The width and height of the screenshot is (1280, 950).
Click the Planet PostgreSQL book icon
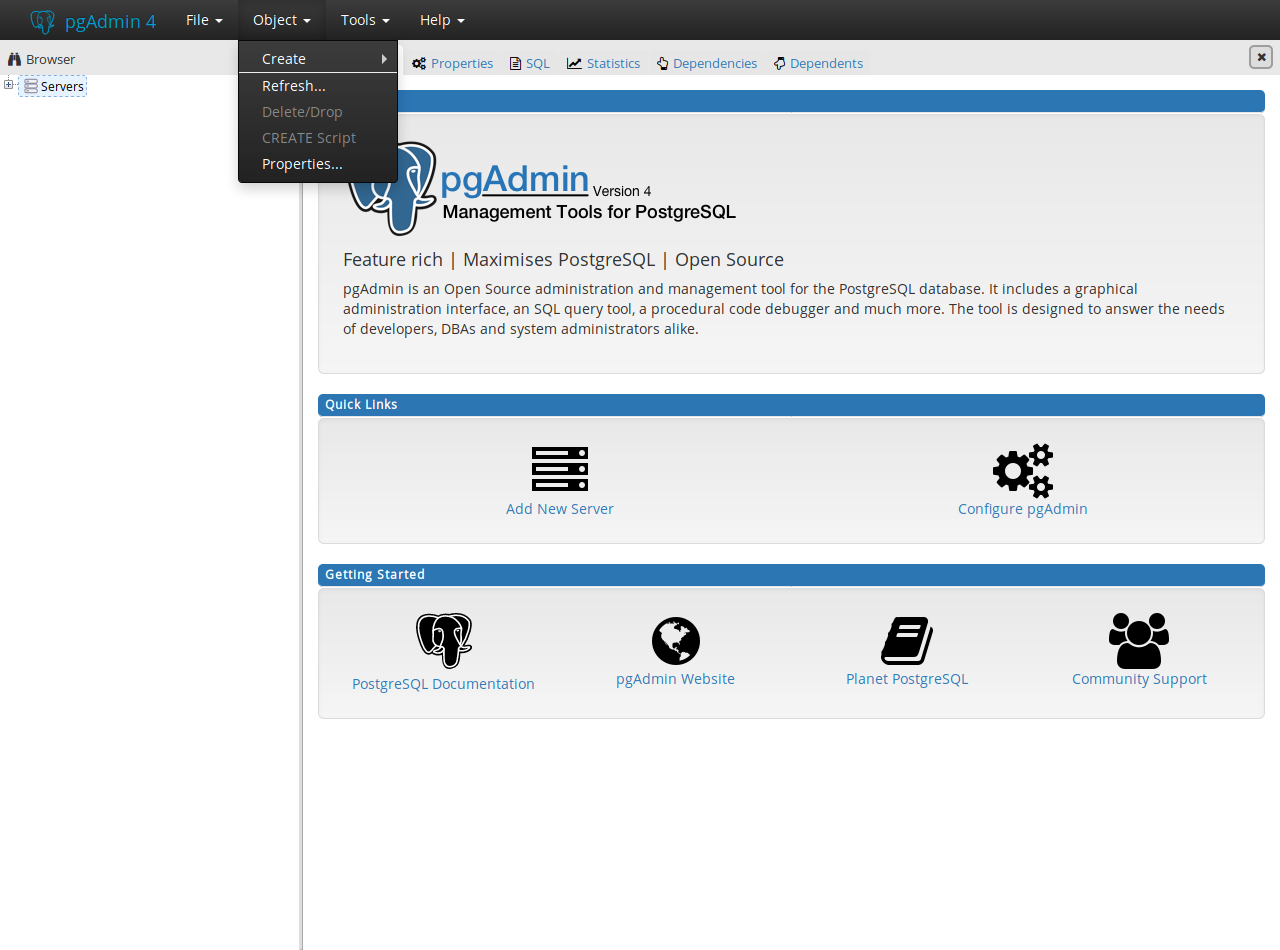click(x=906, y=641)
